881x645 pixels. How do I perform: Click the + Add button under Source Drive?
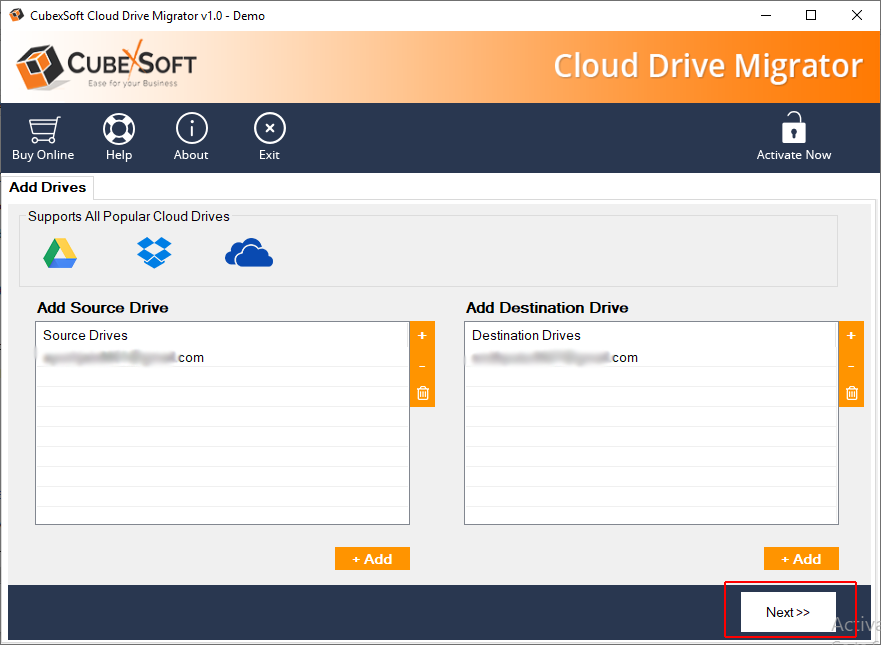[x=372, y=559]
